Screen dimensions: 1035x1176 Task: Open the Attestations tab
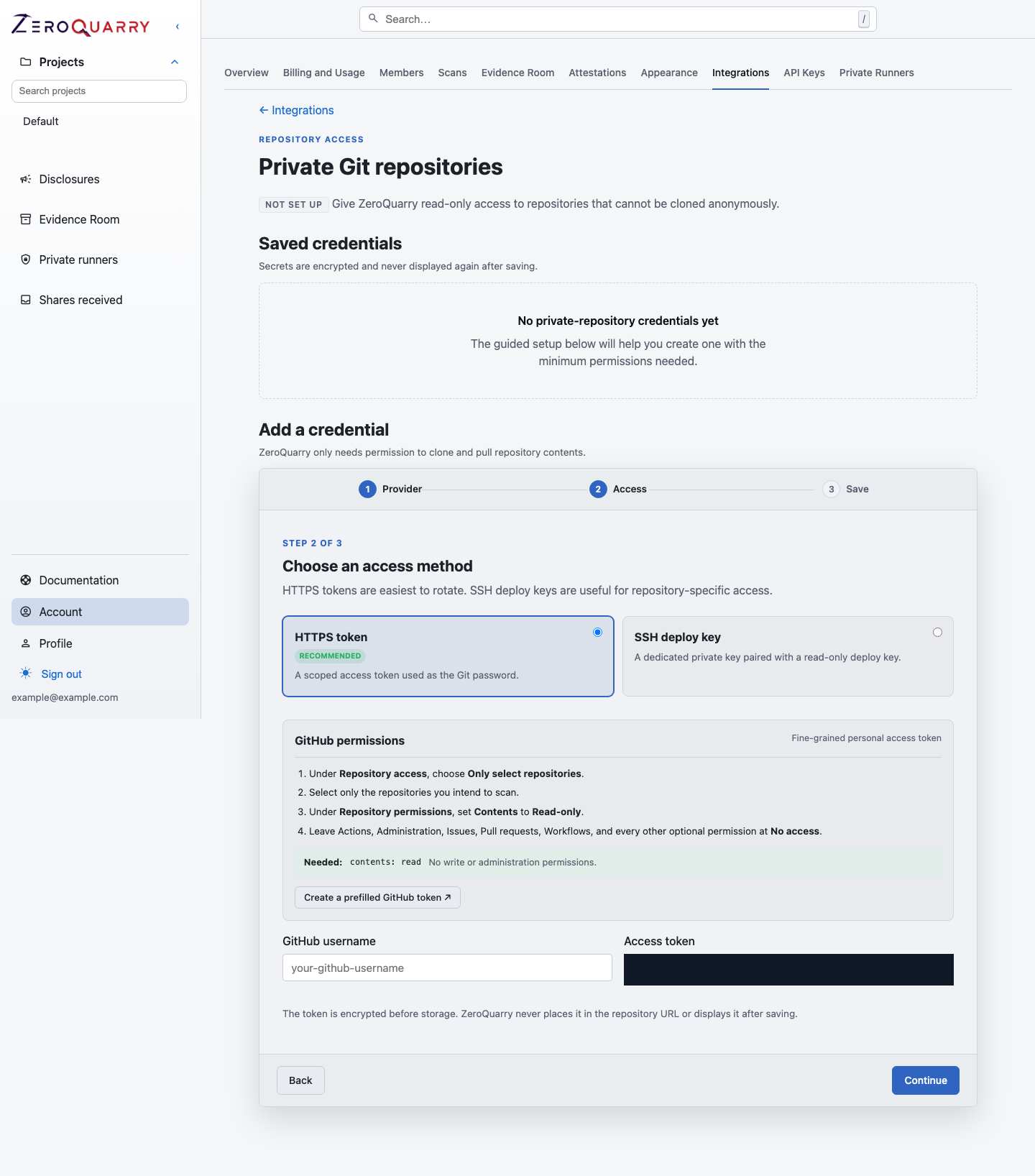click(597, 73)
